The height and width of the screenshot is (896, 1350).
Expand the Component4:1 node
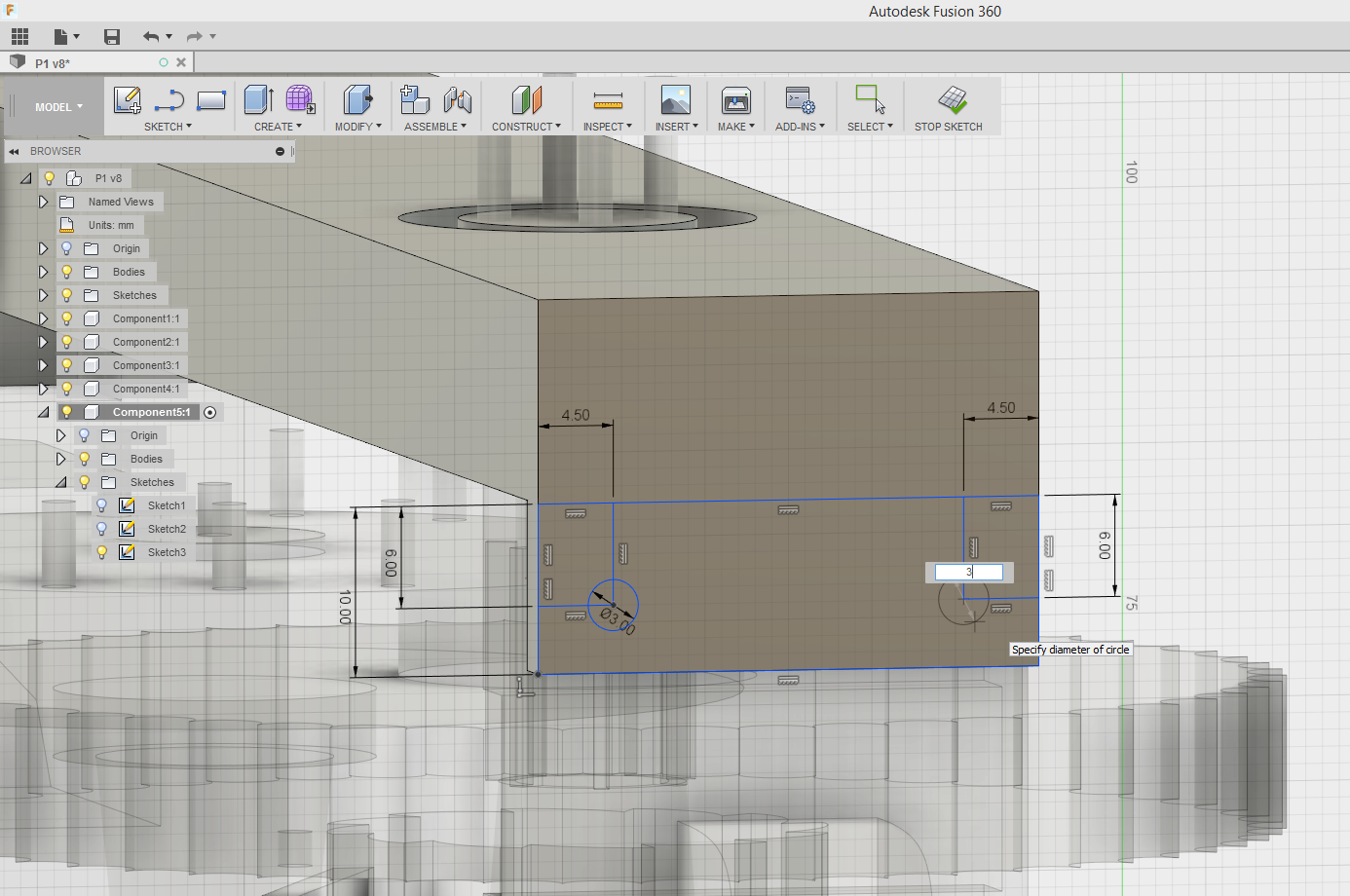tap(43, 389)
